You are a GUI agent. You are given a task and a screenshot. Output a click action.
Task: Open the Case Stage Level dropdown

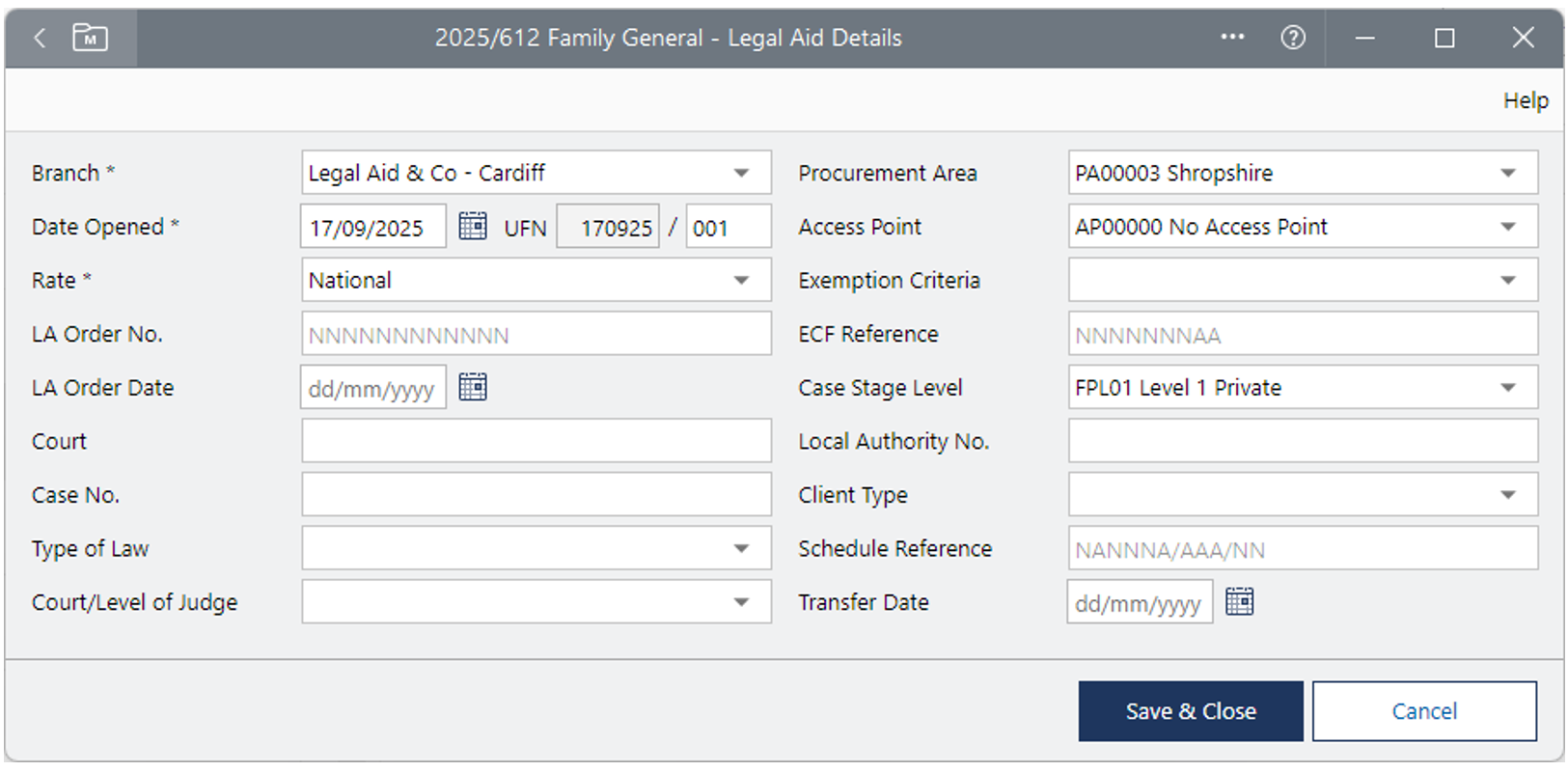[1507, 387]
